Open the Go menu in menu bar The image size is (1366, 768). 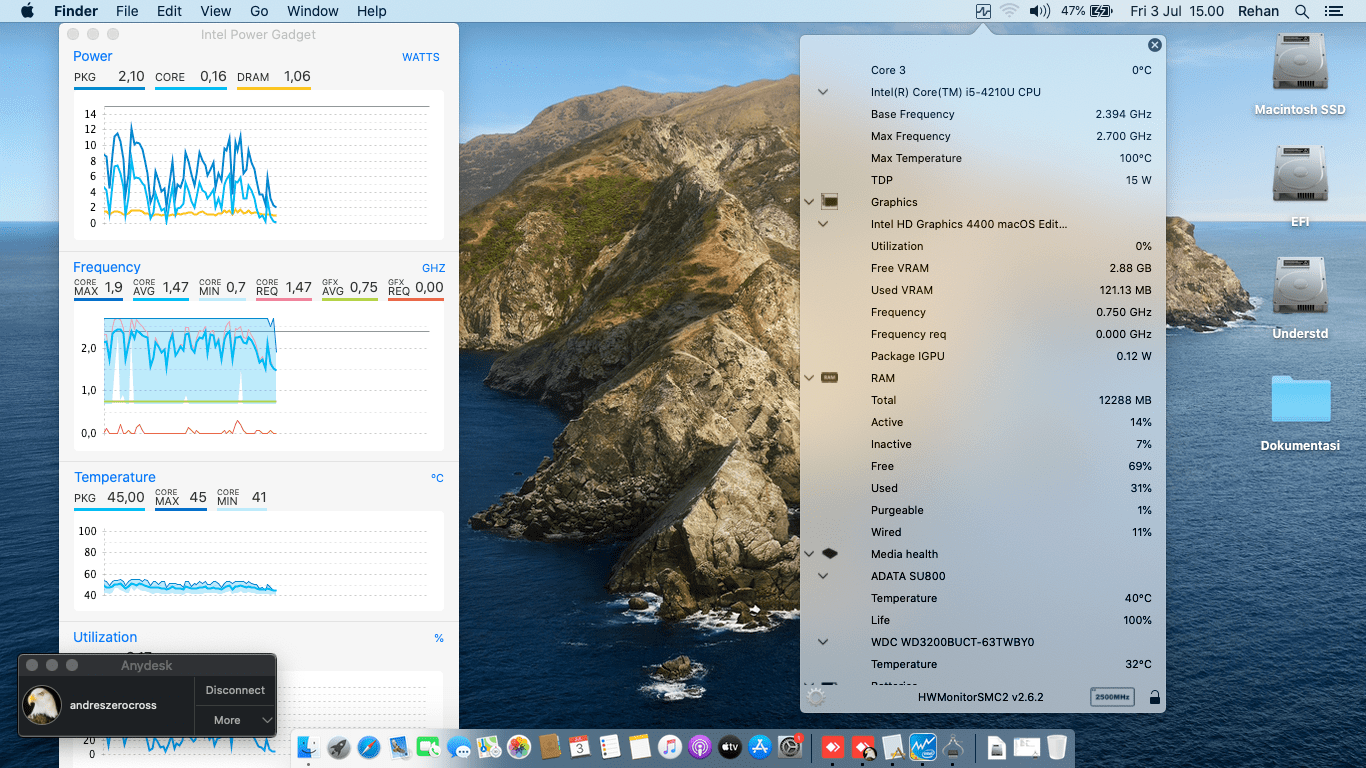(x=259, y=11)
